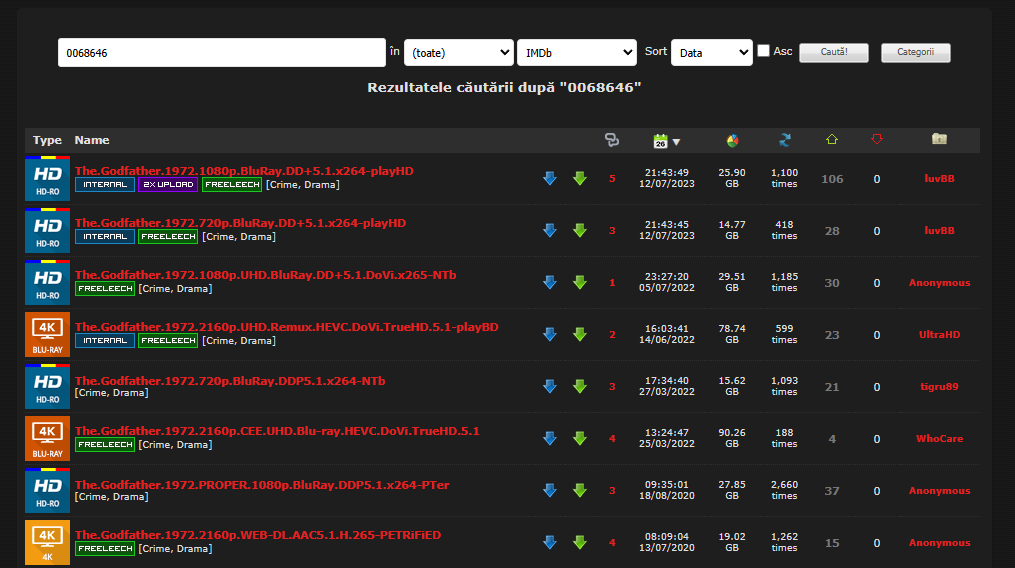Viewport: 1015px width, 568px height.
Task: Open The.Godfather 2160p CEE UHD Blu-ray link
Action: [277, 431]
